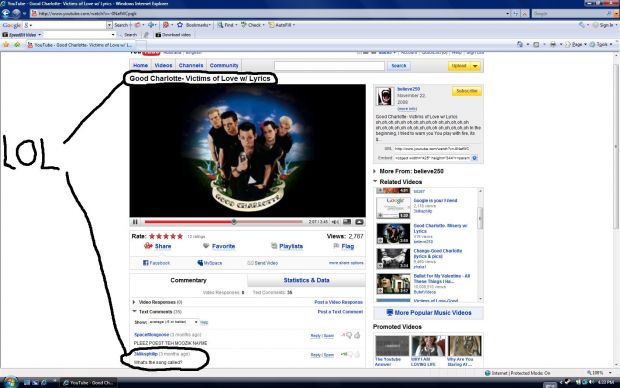Viewport: 620px width, 388px height.
Task: Click the browser Back button
Action: 6,13
